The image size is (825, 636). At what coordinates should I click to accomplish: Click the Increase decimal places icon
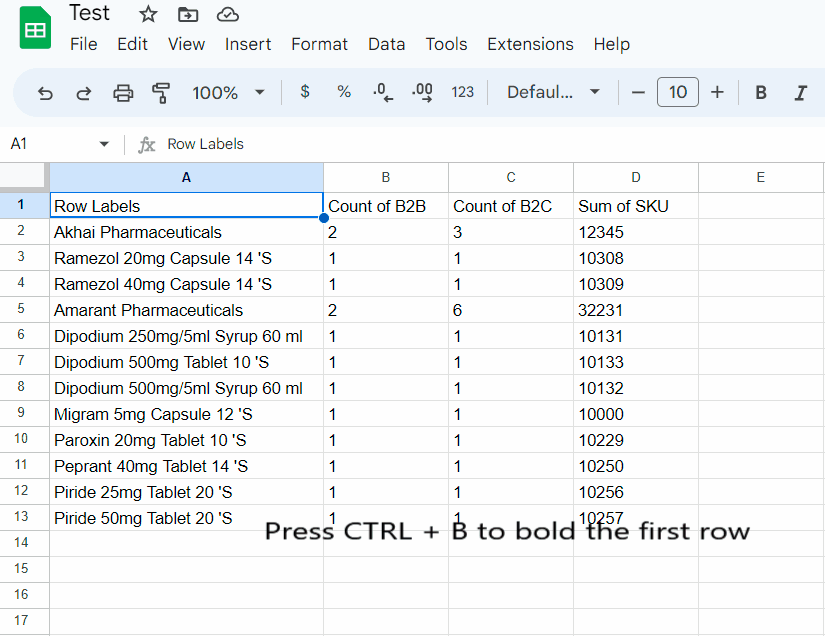pos(422,92)
